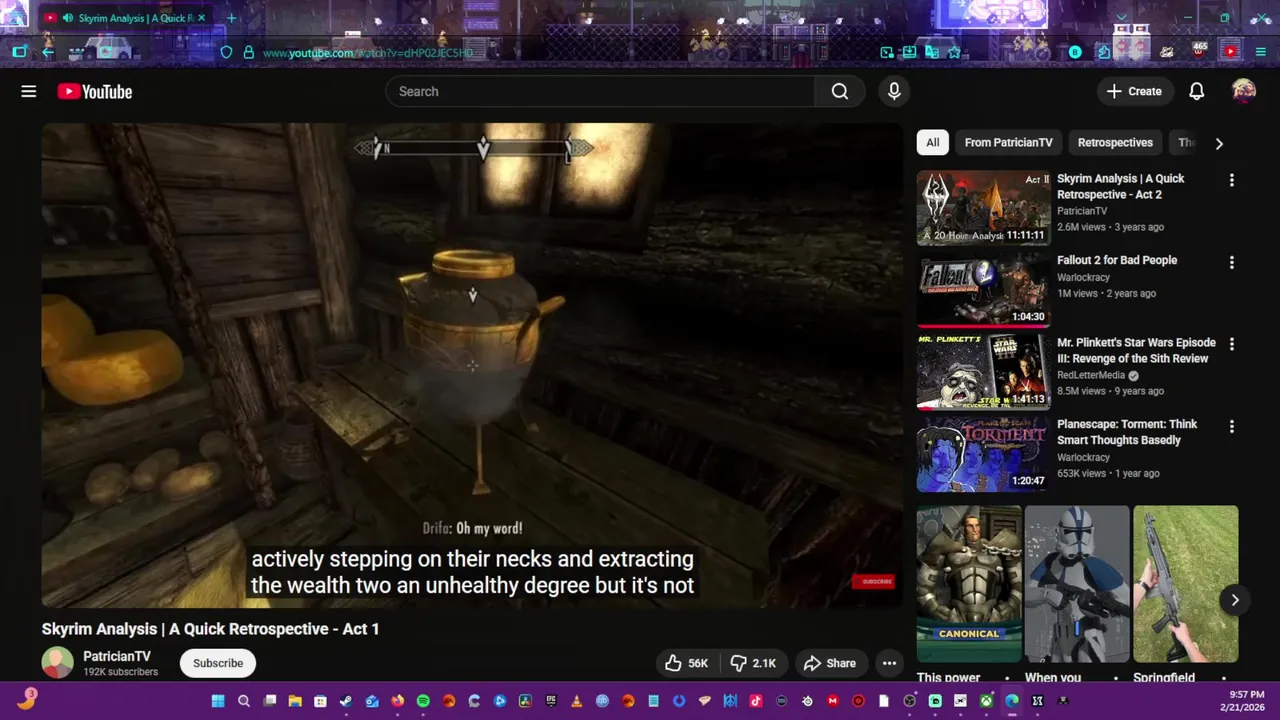1280x720 pixels.
Task: Click the 192K subscribers text
Action: (120, 672)
